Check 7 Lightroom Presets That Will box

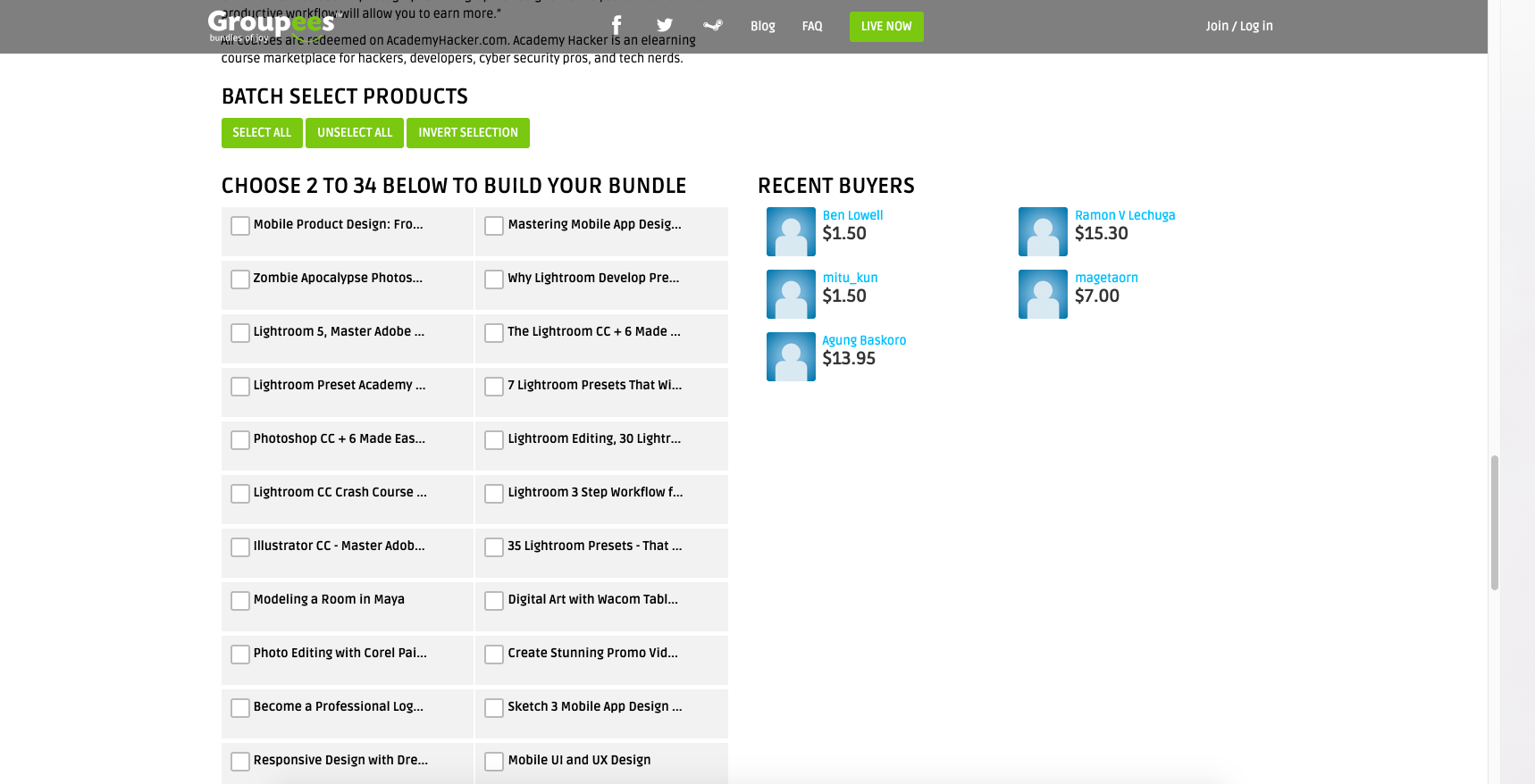click(494, 387)
